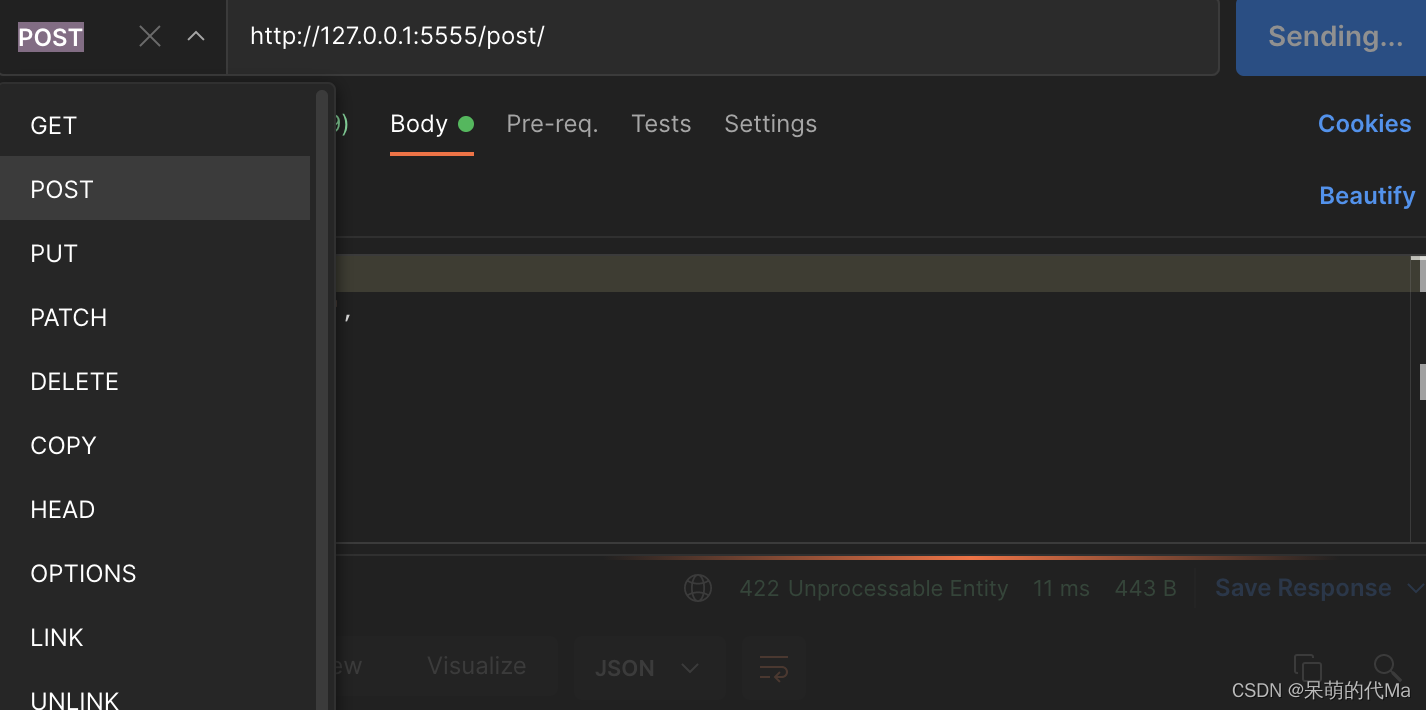Click the copy response icon
This screenshot has height=710, width=1426.
point(1307,667)
